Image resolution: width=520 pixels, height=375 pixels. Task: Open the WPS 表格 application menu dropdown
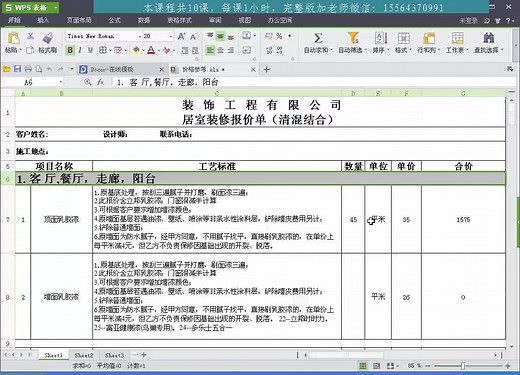click(x=56, y=7)
